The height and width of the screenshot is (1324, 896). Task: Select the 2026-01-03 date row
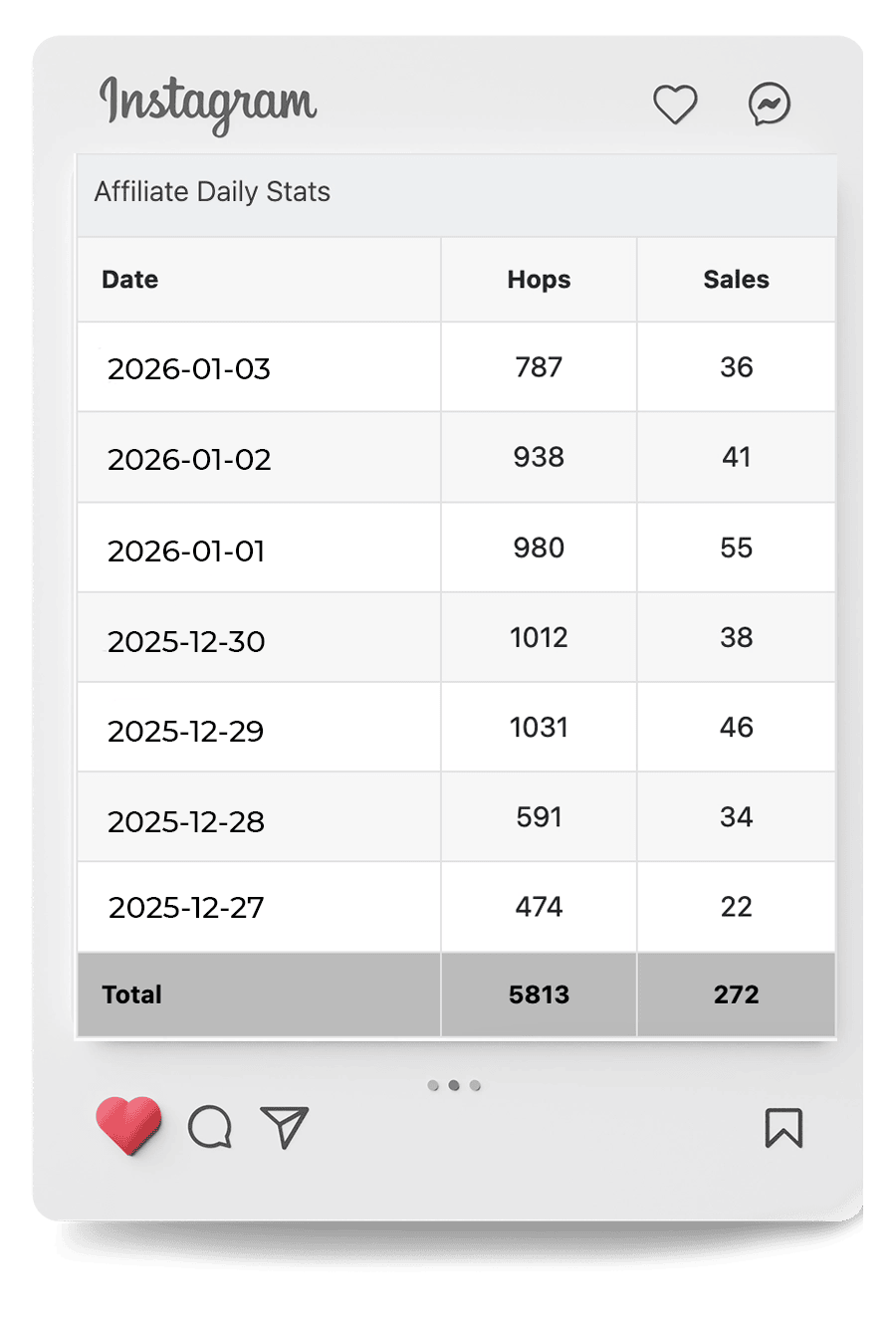coord(189,369)
